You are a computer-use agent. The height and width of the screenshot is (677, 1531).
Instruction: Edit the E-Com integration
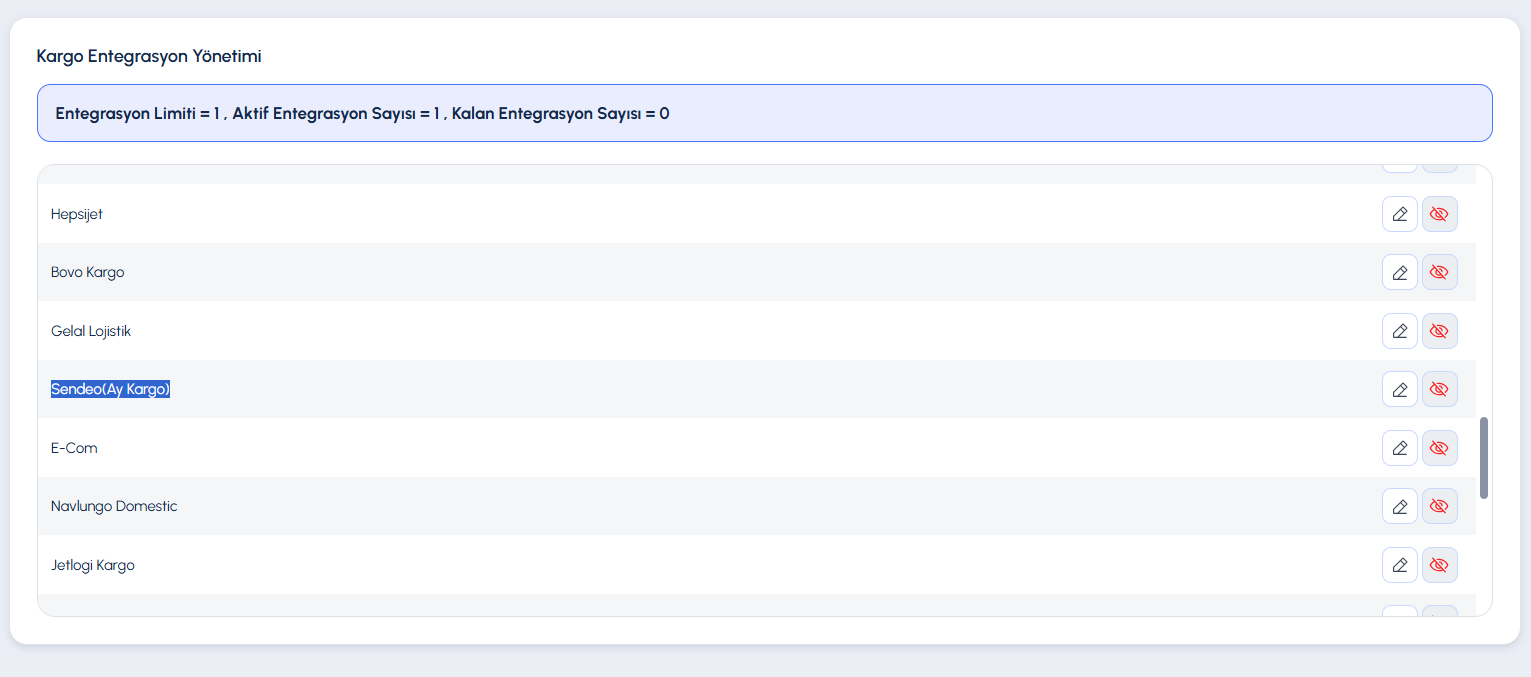(x=1400, y=448)
